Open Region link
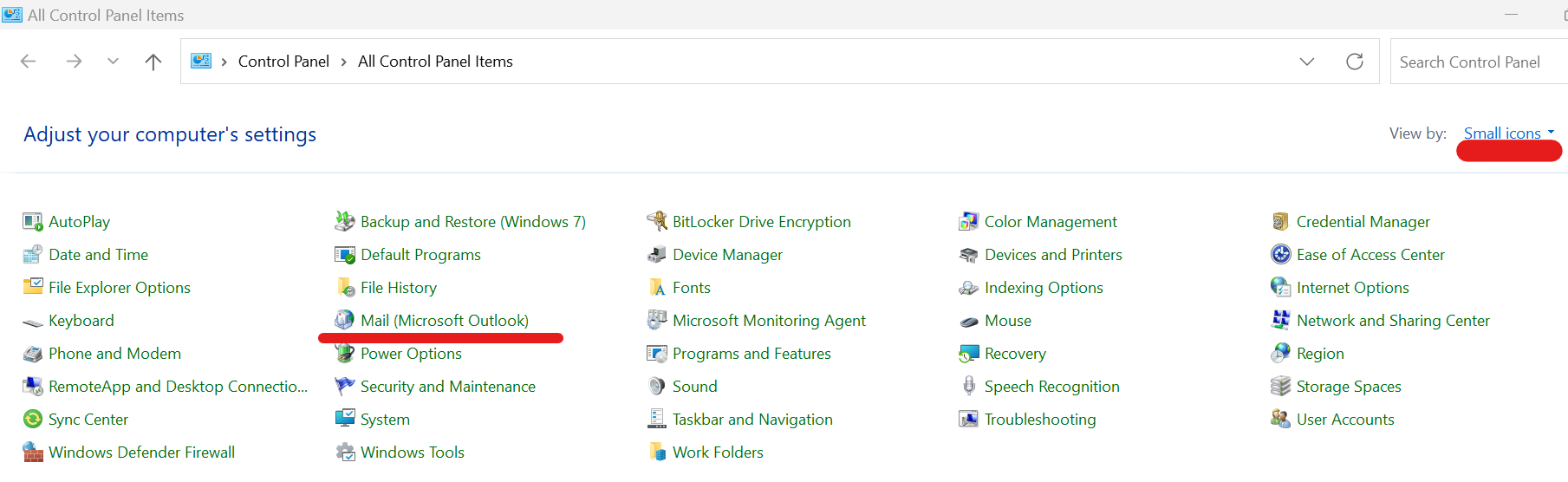The height and width of the screenshot is (482, 1568). click(1320, 354)
